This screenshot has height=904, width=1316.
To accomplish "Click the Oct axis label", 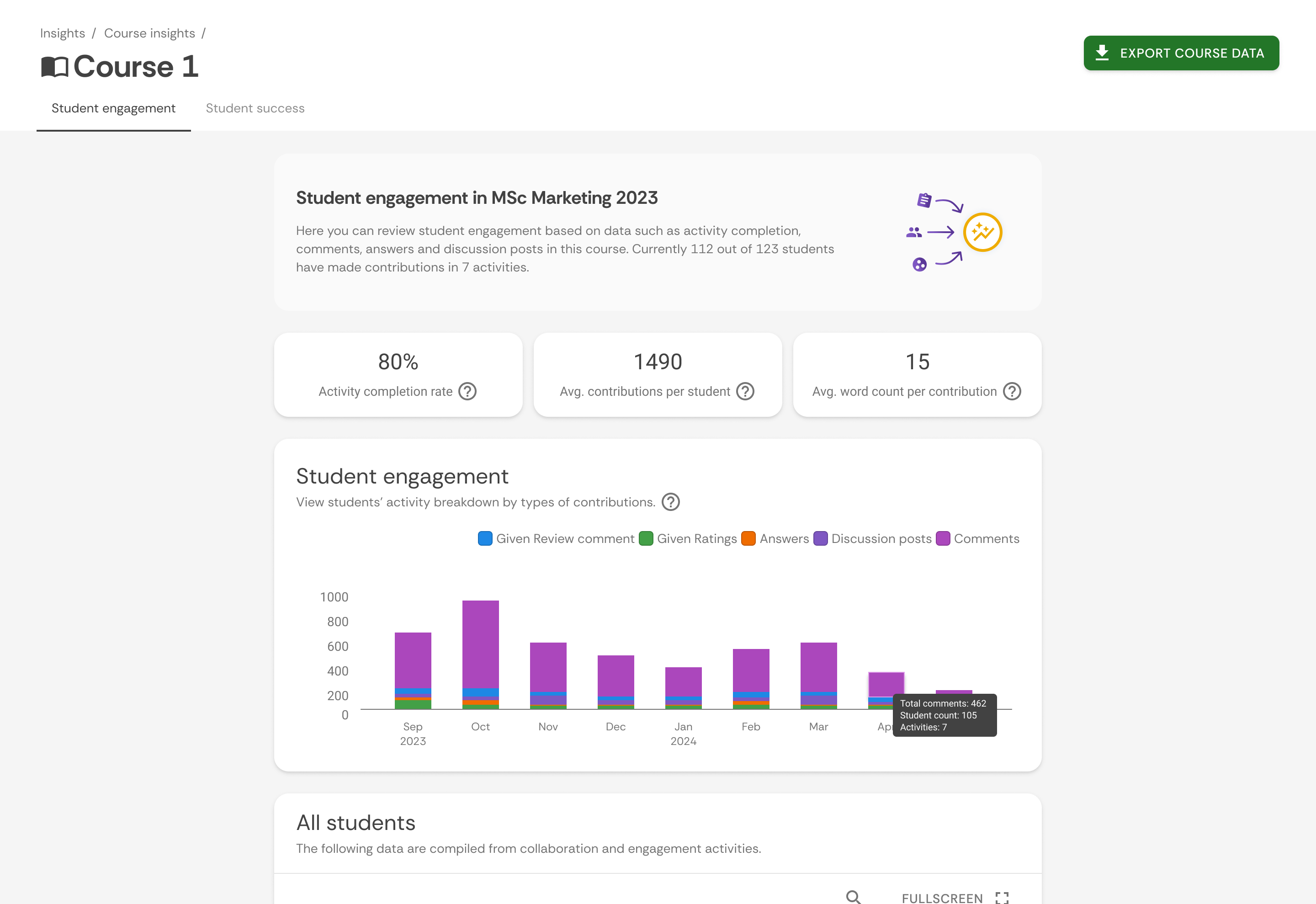I will tap(480, 727).
